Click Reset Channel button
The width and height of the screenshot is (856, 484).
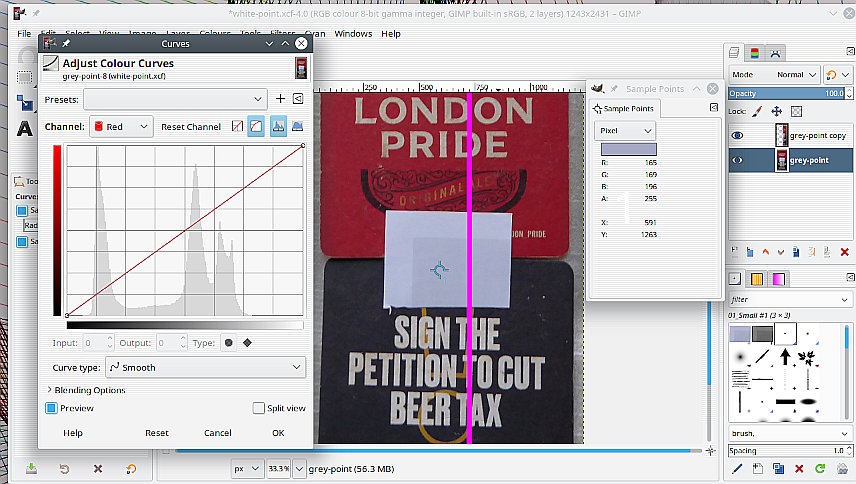pyautogui.click(x=191, y=127)
